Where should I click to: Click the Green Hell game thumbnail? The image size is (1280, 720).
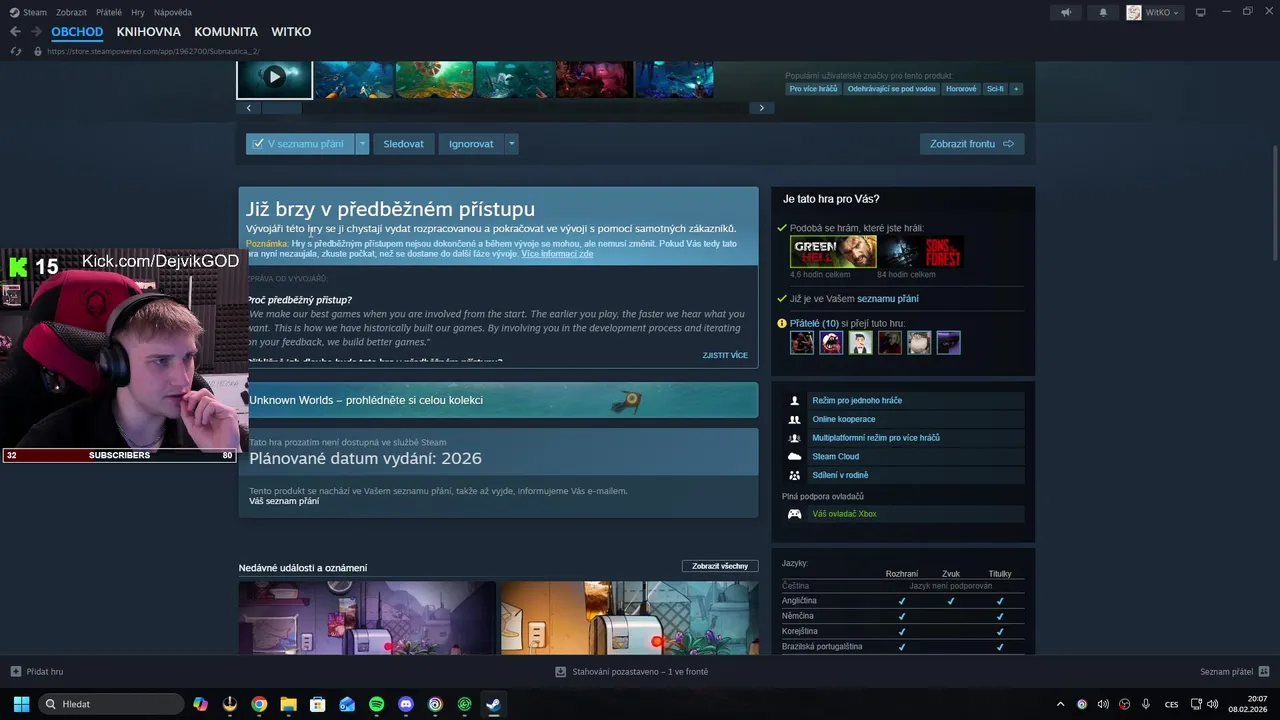[x=833, y=252]
